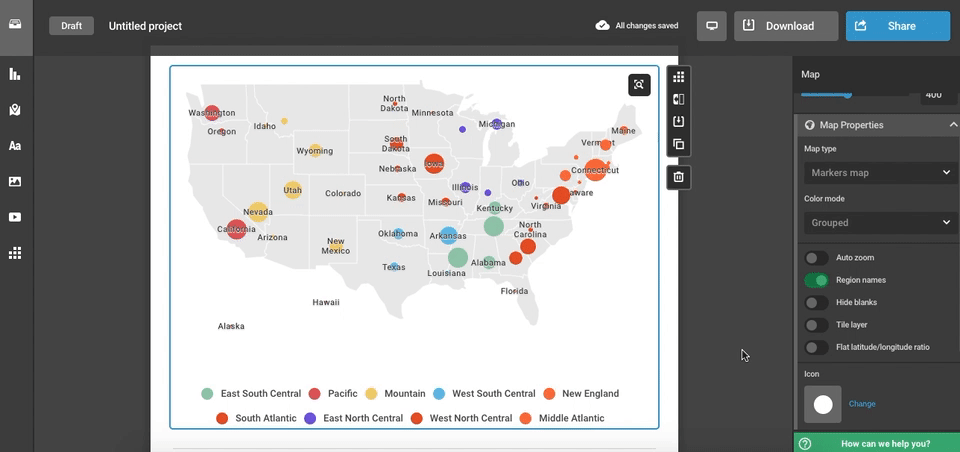Viewport: 960px width, 452px height.
Task: Open the Map type dropdown
Action: (880, 173)
